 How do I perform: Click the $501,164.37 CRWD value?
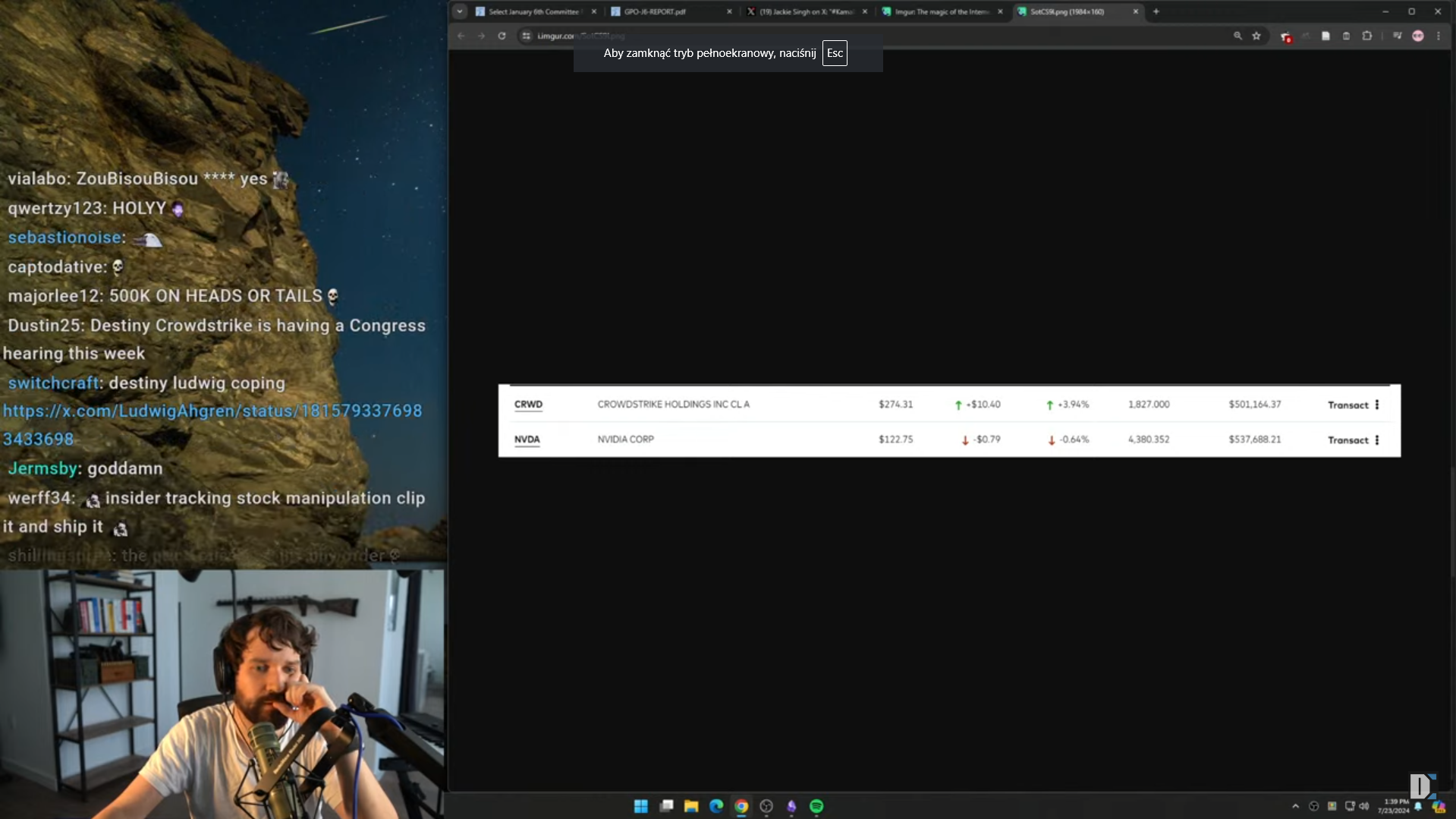tap(1254, 405)
